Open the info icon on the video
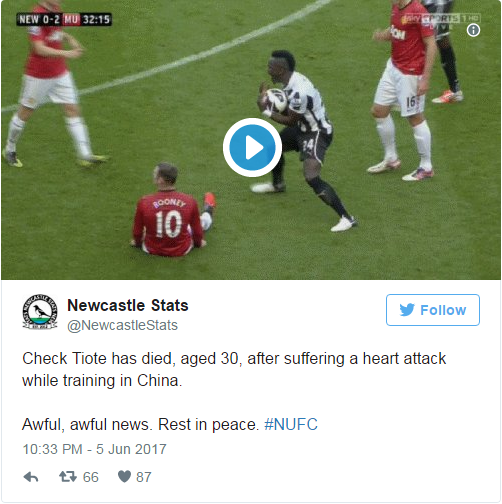This screenshot has width=502, height=504. click(x=473, y=30)
